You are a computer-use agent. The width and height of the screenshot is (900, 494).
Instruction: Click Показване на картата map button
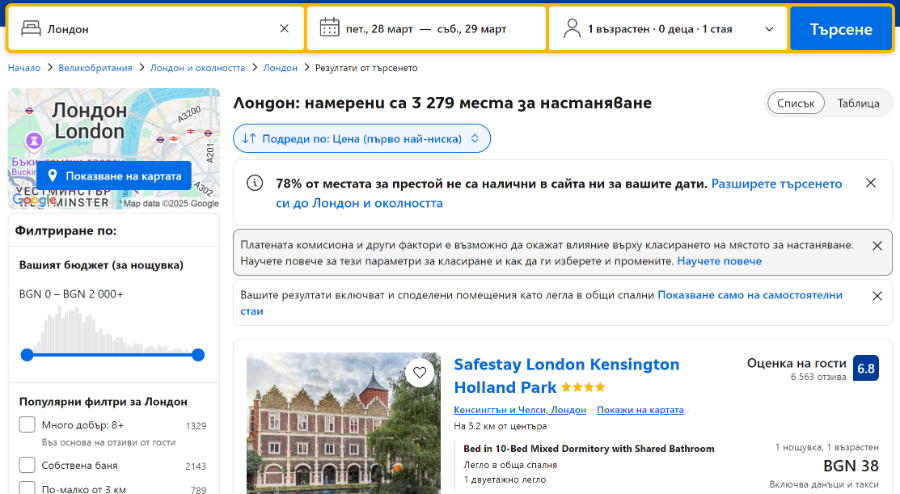point(114,176)
